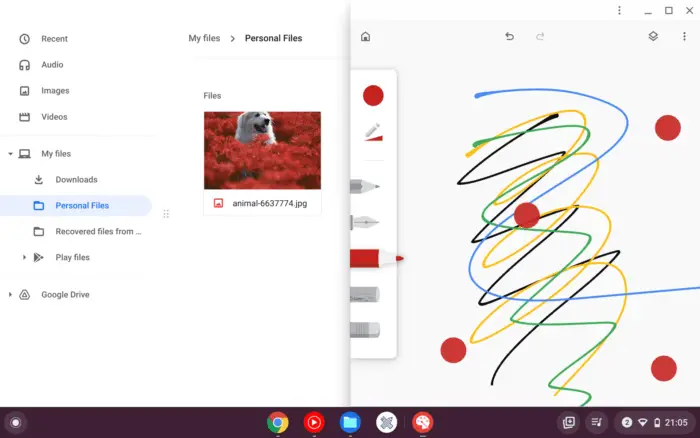Image resolution: width=700 pixels, height=438 pixels.
Task: Open the layers panel in Canvas
Action: click(x=653, y=36)
